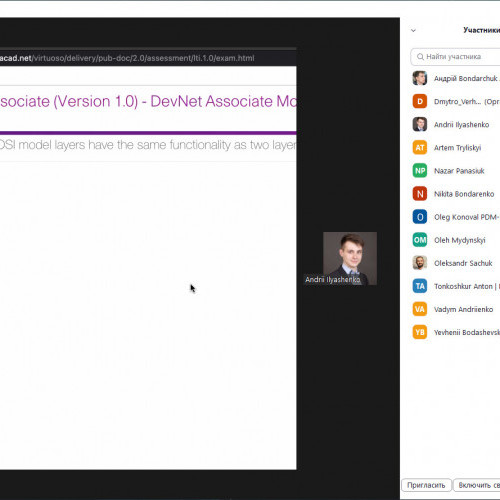Select participant name Dmytro_Verh
Screen dimensions: 500x500
click(457, 101)
